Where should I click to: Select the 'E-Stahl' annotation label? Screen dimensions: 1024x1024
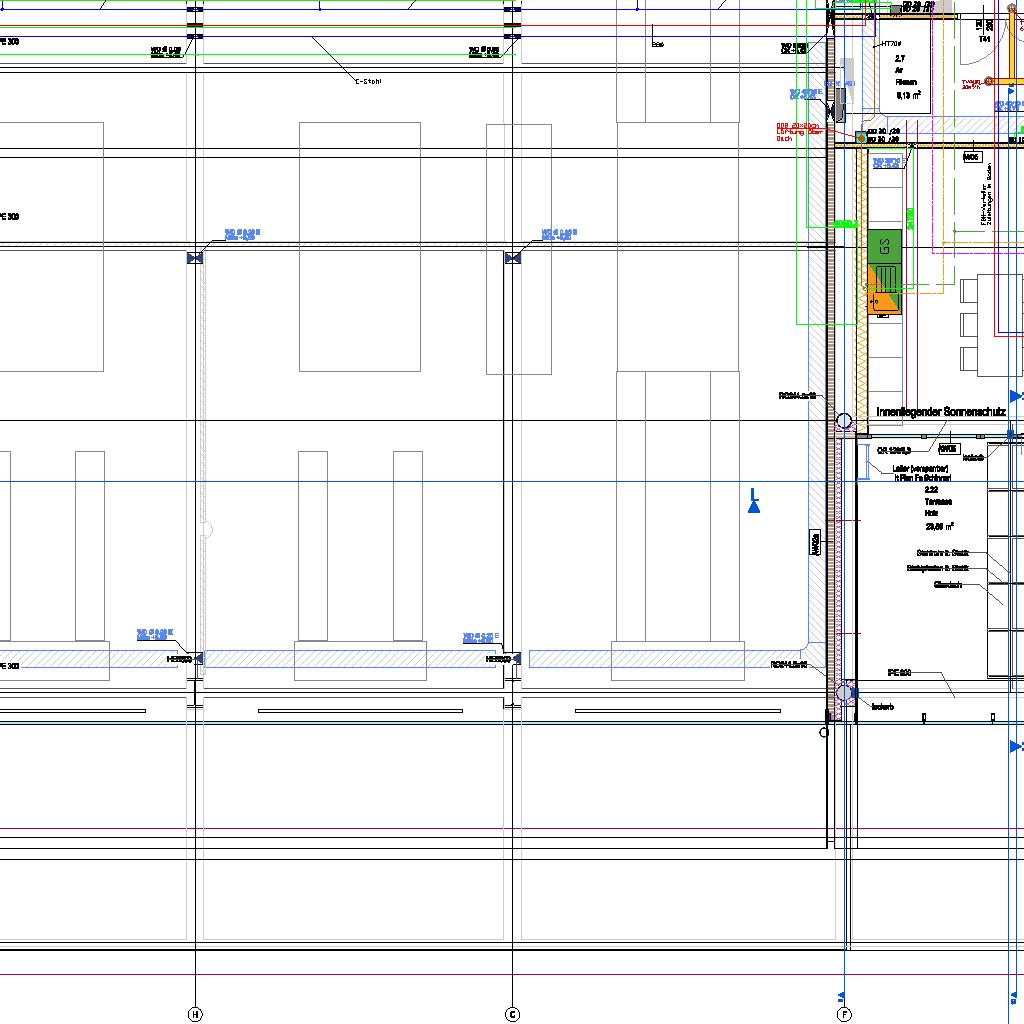click(x=369, y=81)
